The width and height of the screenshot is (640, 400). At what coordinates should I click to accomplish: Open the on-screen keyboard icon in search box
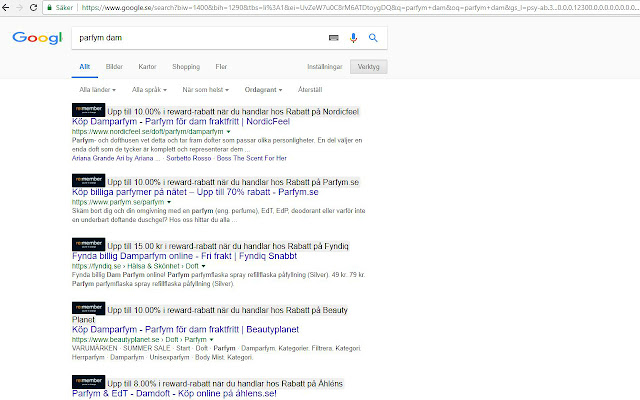(x=333, y=38)
